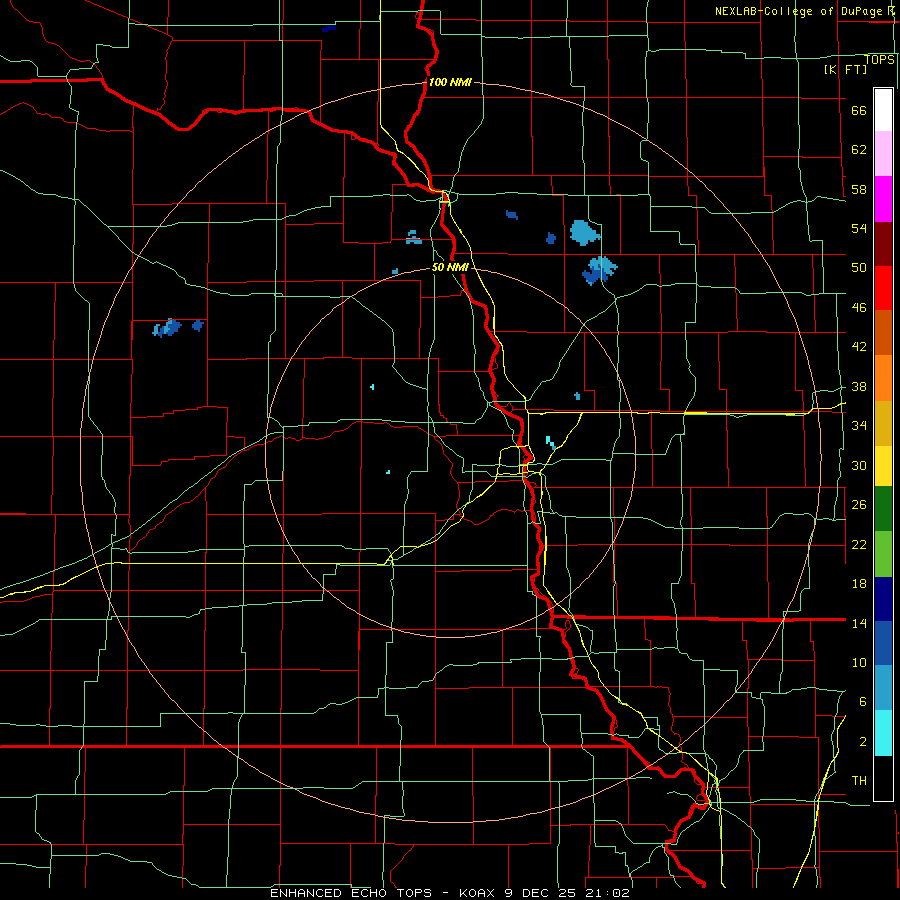Click the legend value 66
This screenshot has width=900, height=900.
[859, 111]
